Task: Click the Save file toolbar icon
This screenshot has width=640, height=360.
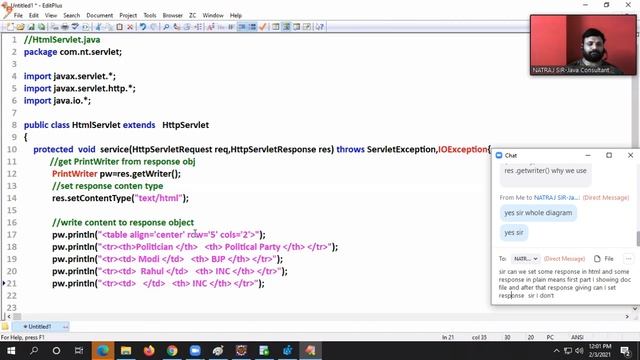Action: tap(31, 27)
